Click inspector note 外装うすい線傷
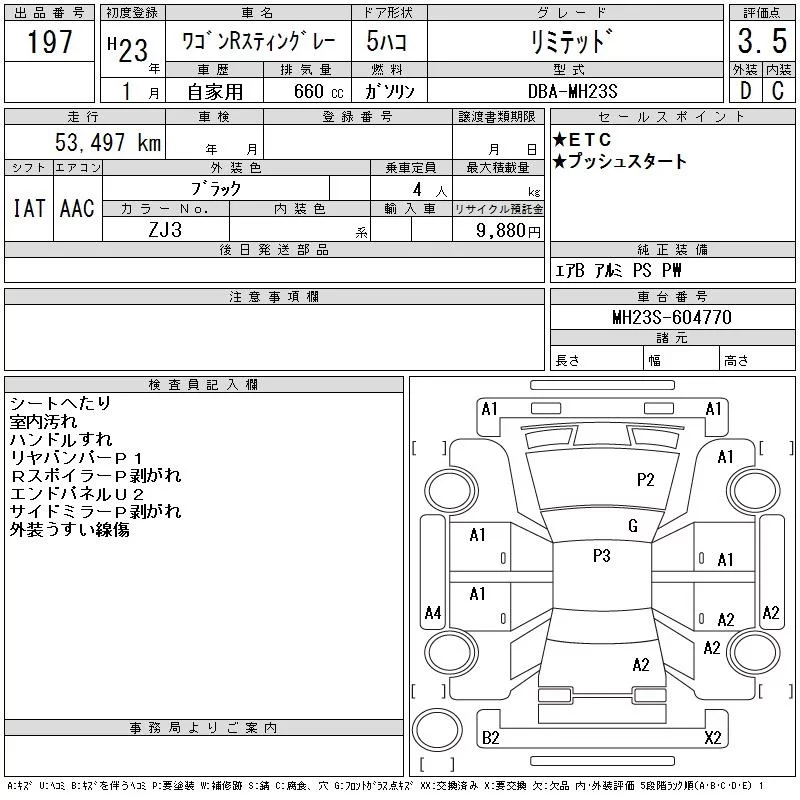Screen dimensions: 800x800 (69, 530)
